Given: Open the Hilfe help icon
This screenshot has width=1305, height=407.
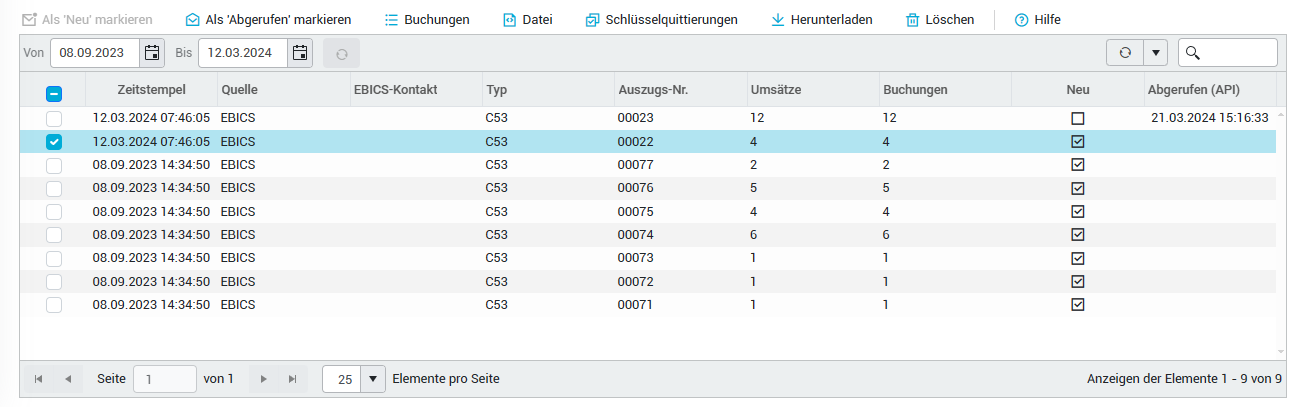Looking at the screenshot, I should [1021, 20].
